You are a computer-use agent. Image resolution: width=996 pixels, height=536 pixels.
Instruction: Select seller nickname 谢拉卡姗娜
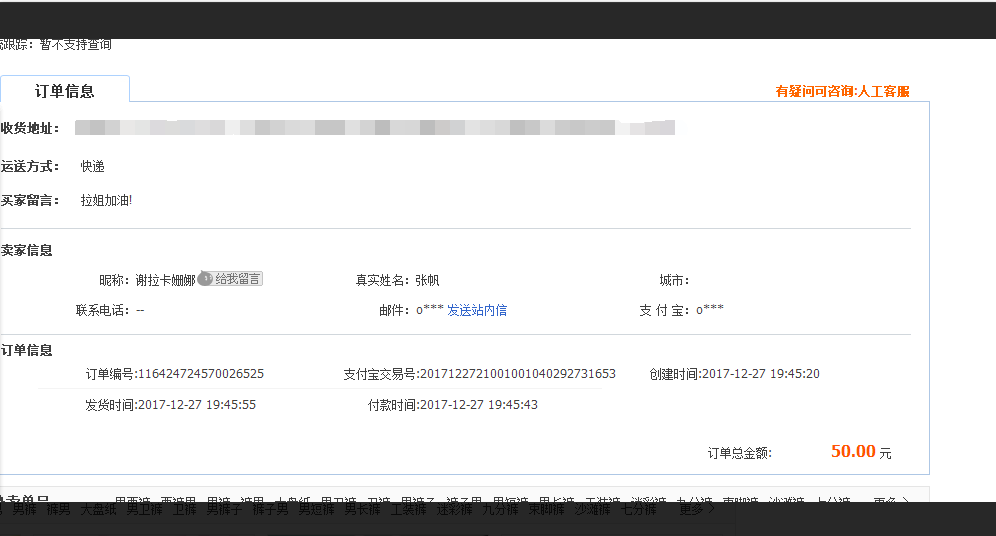(x=165, y=280)
